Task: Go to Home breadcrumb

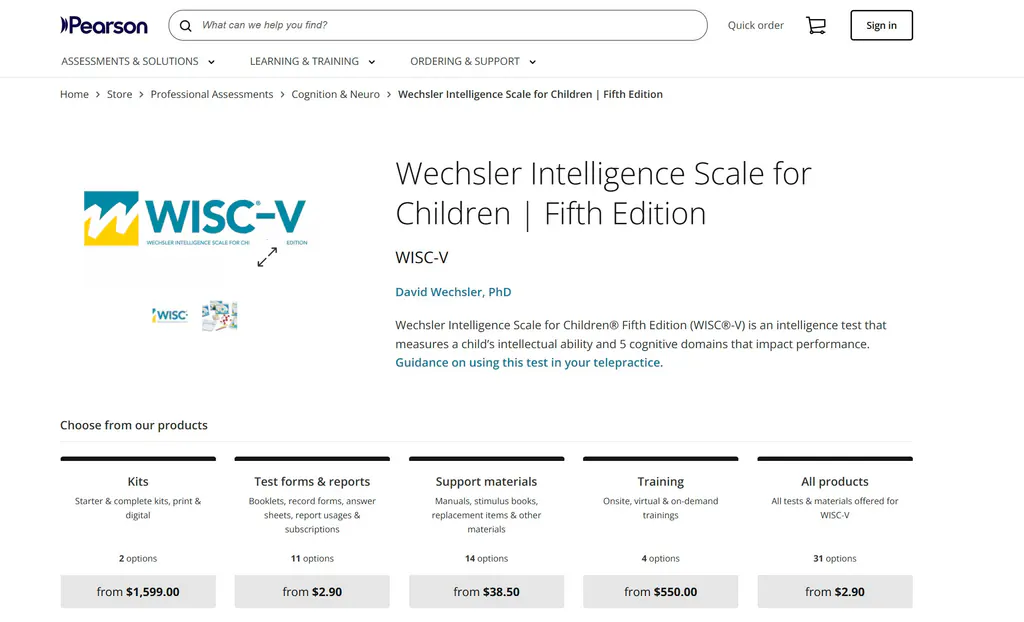Action: [x=74, y=94]
